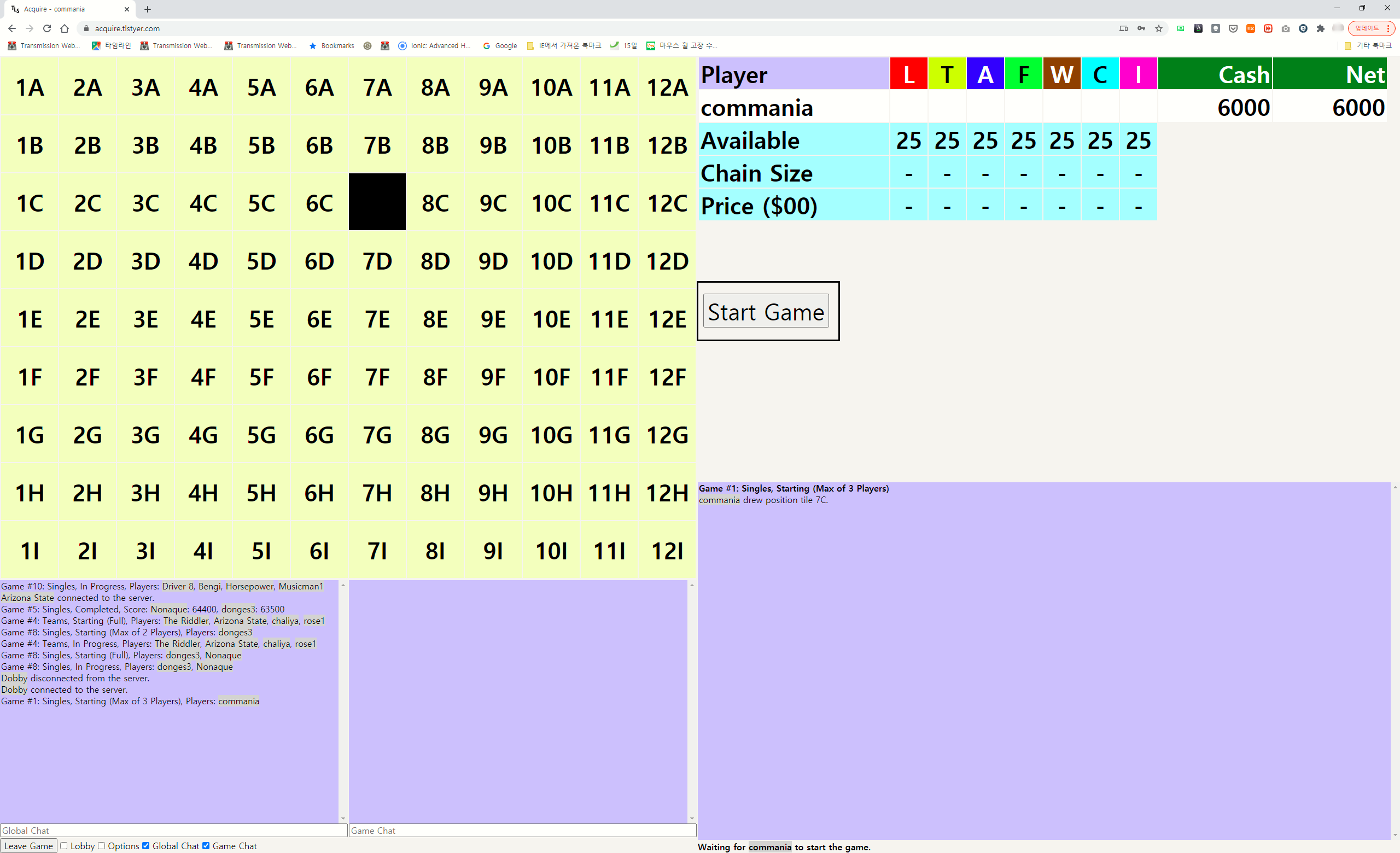This screenshot has width=1400, height=853.
Task: Click the orange Ex extension icon
Action: (x=1251, y=28)
